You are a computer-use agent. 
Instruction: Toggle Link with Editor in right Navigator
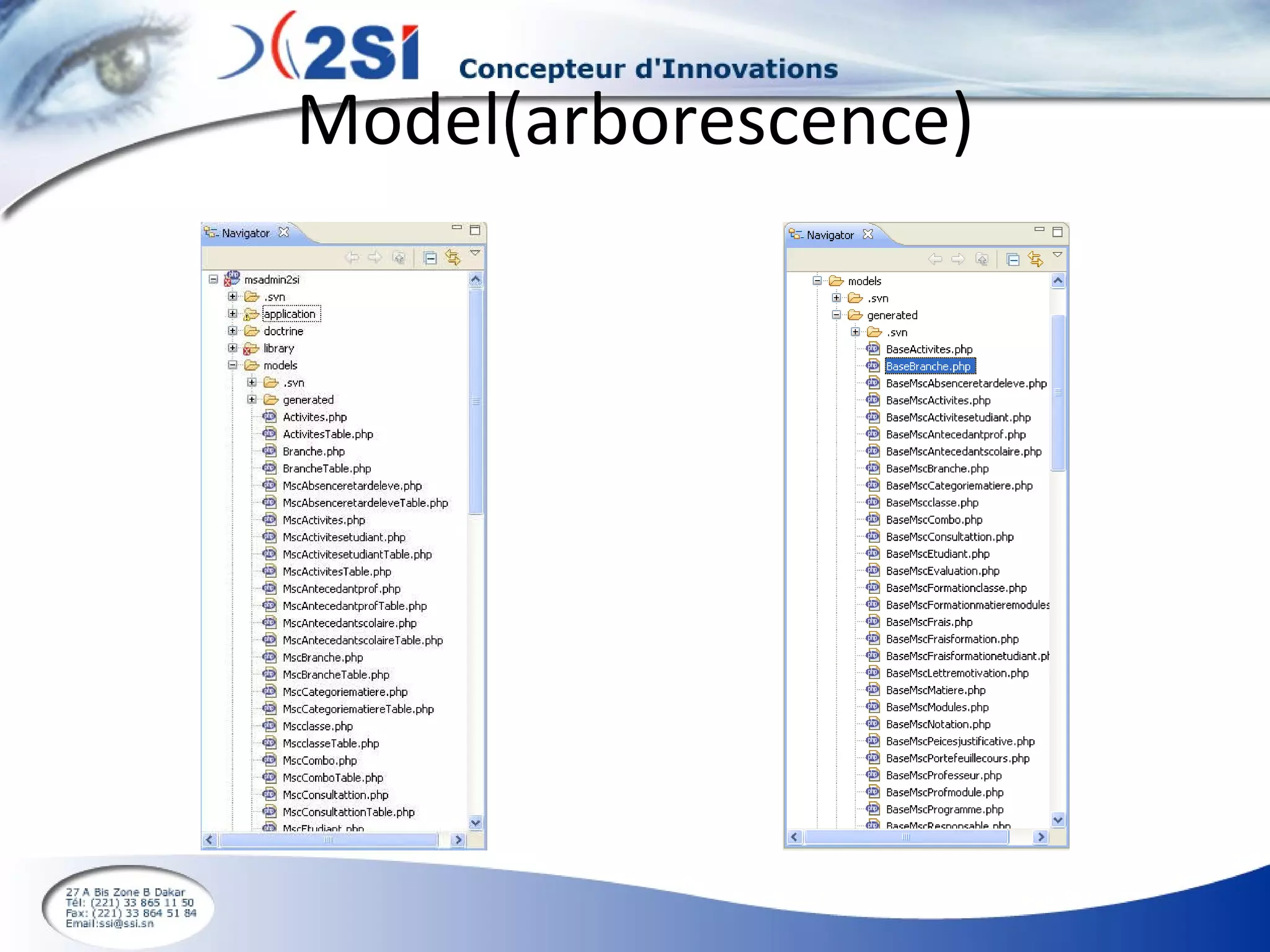1036,259
